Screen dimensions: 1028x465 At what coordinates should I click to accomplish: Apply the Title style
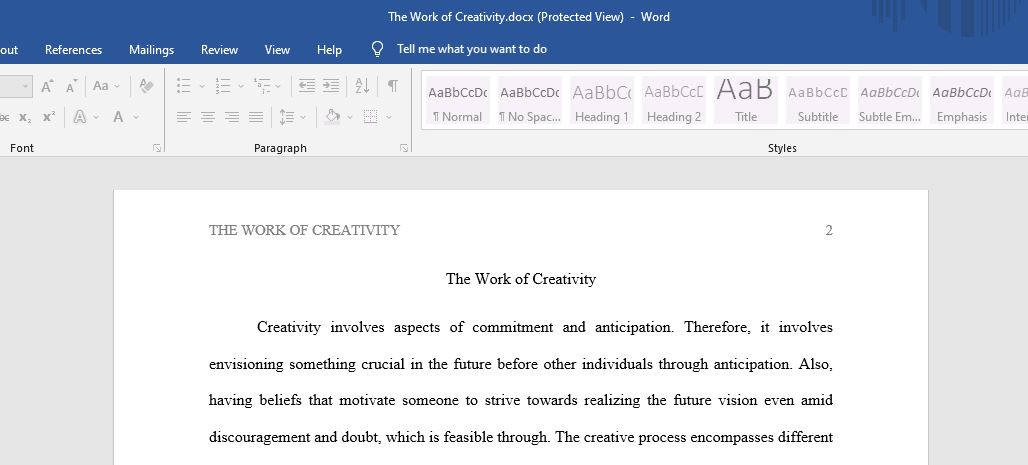click(x=745, y=100)
